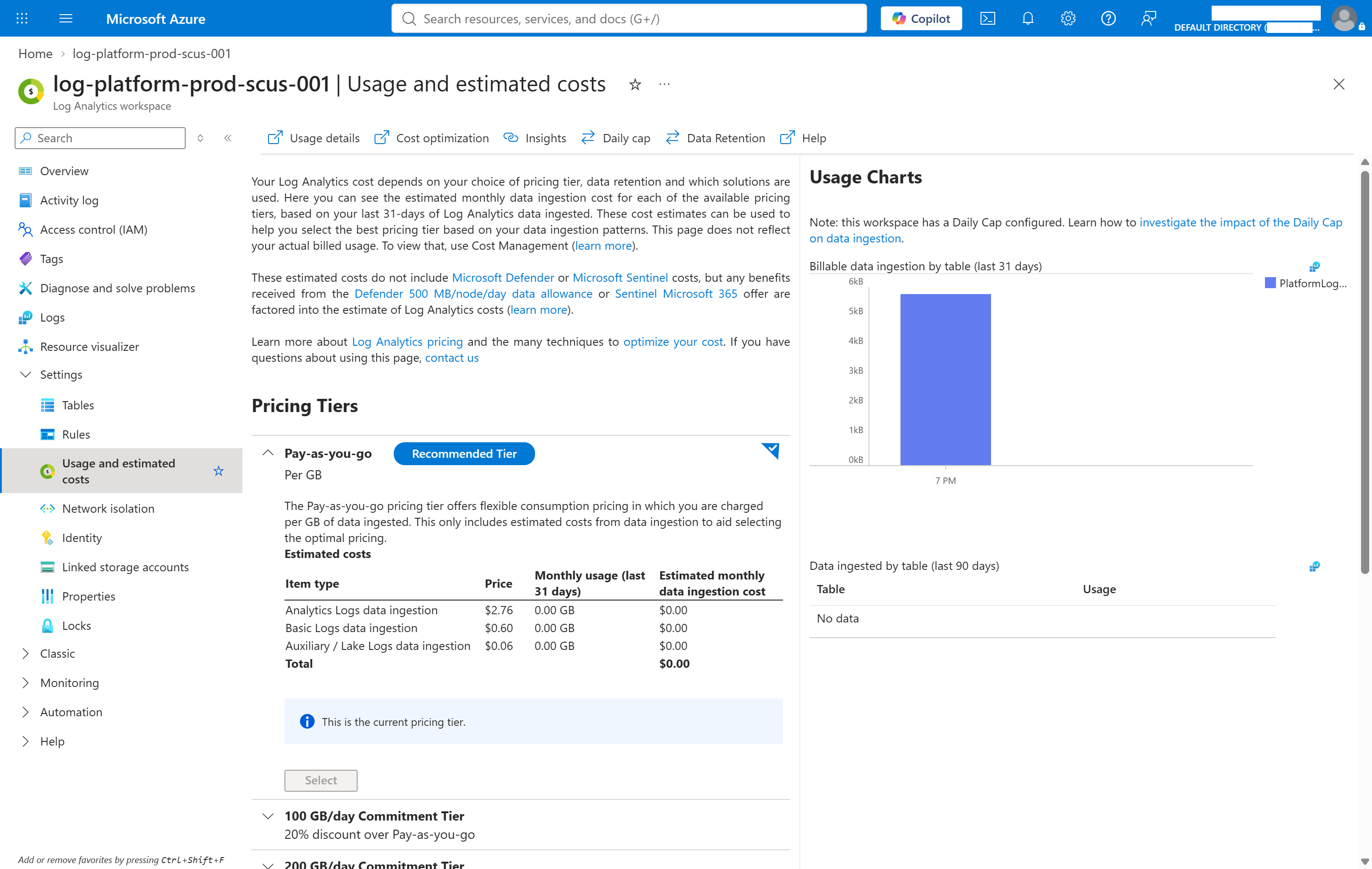Click the global search resources box
The image size is (1372, 869).
629,18
